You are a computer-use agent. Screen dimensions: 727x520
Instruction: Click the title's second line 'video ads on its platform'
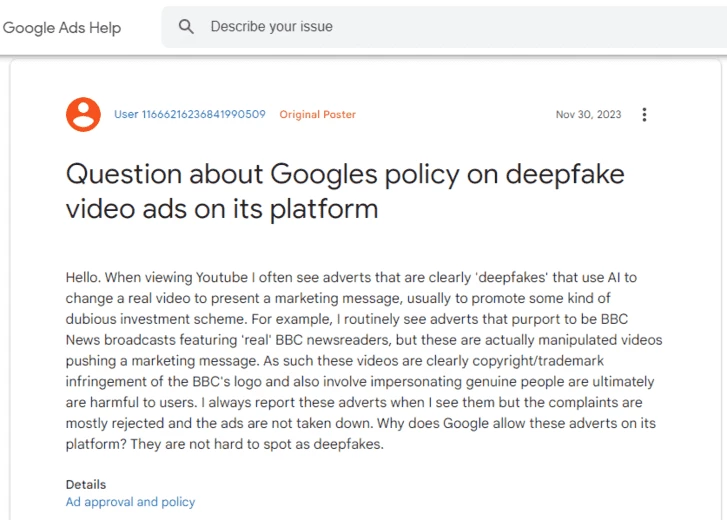click(x=222, y=209)
